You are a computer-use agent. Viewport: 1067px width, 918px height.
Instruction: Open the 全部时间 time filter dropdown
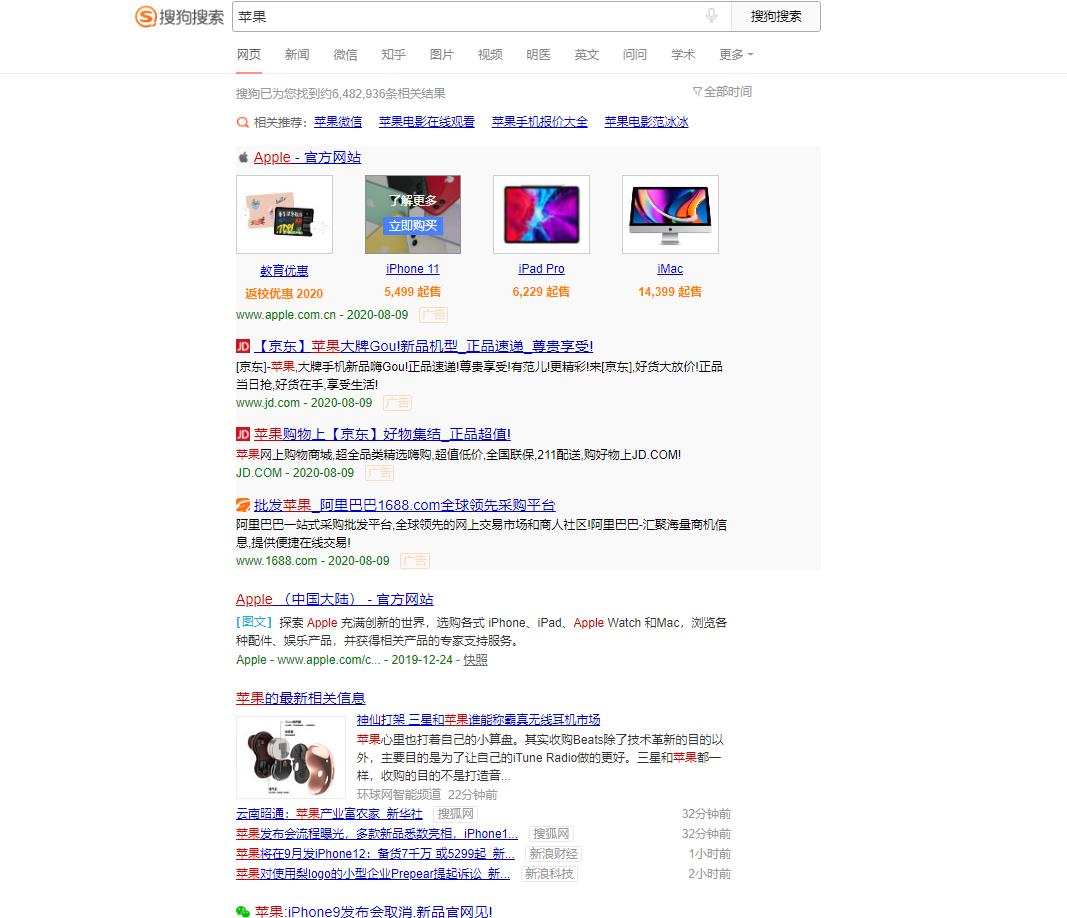(x=723, y=91)
